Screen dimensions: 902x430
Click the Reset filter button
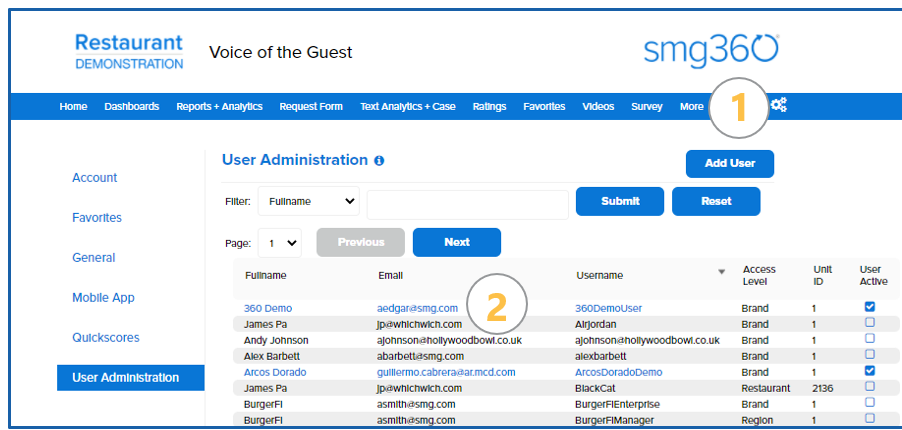tap(715, 201)
